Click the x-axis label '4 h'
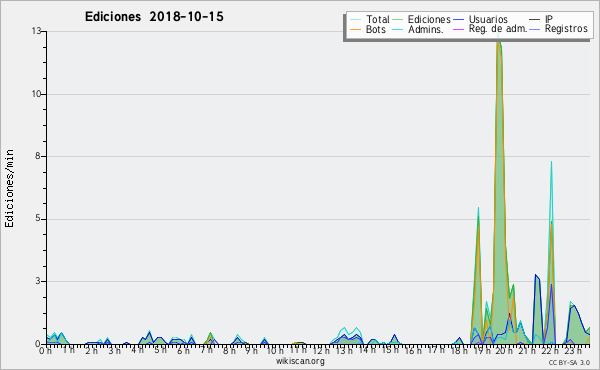 [x=137, y=350]
